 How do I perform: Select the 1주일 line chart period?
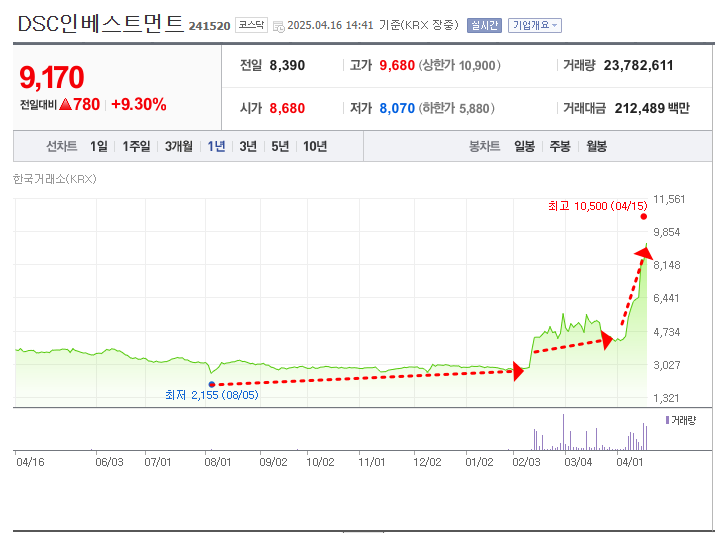(136, 146)
